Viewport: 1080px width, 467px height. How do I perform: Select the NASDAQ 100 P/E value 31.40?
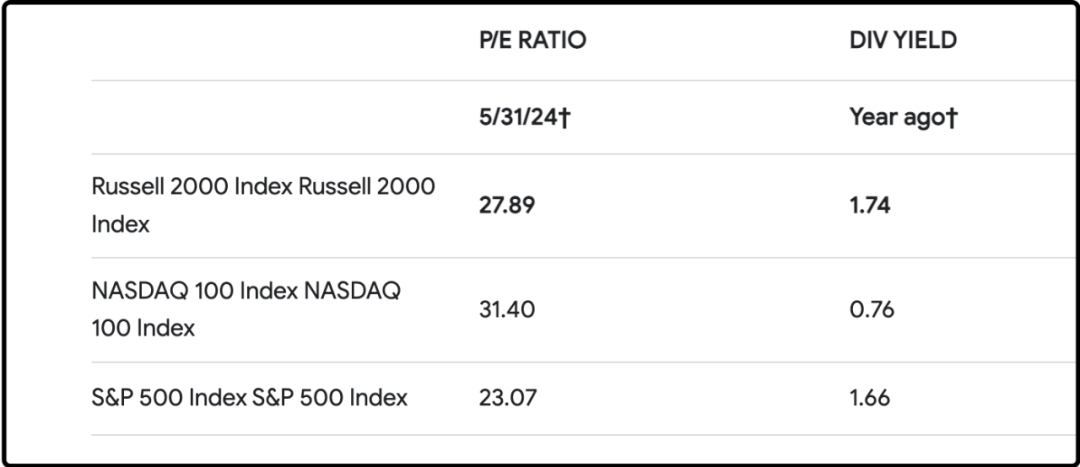(507, 310)
